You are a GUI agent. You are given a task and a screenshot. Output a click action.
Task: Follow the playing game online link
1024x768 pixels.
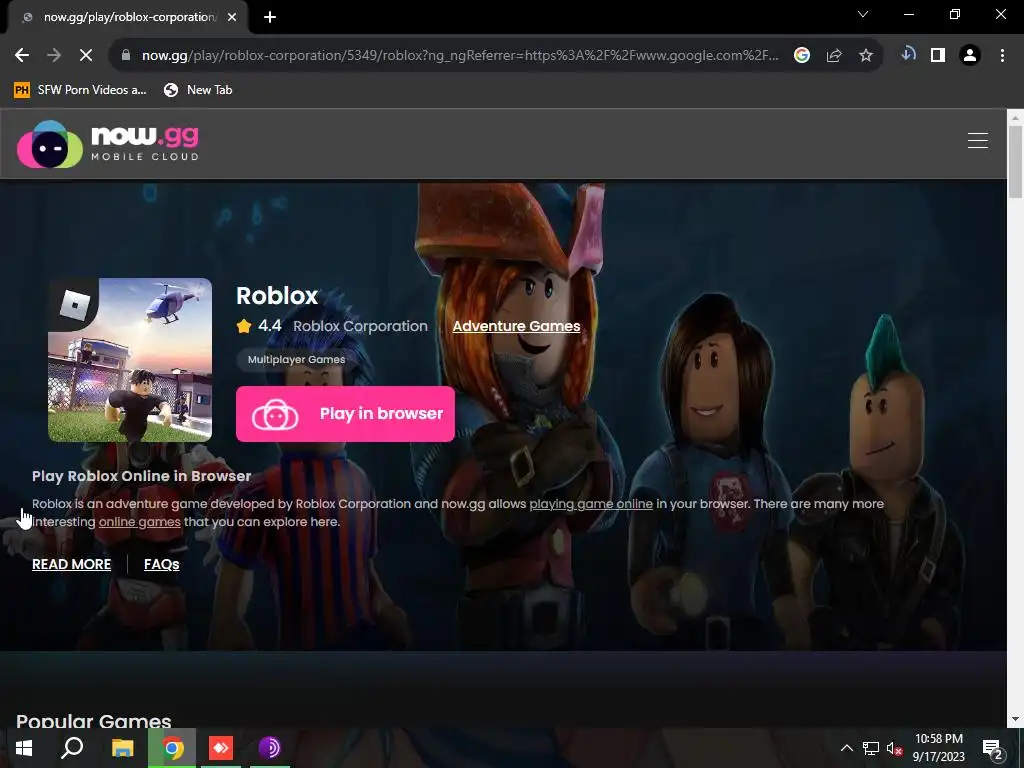click(x=591, y=504)
